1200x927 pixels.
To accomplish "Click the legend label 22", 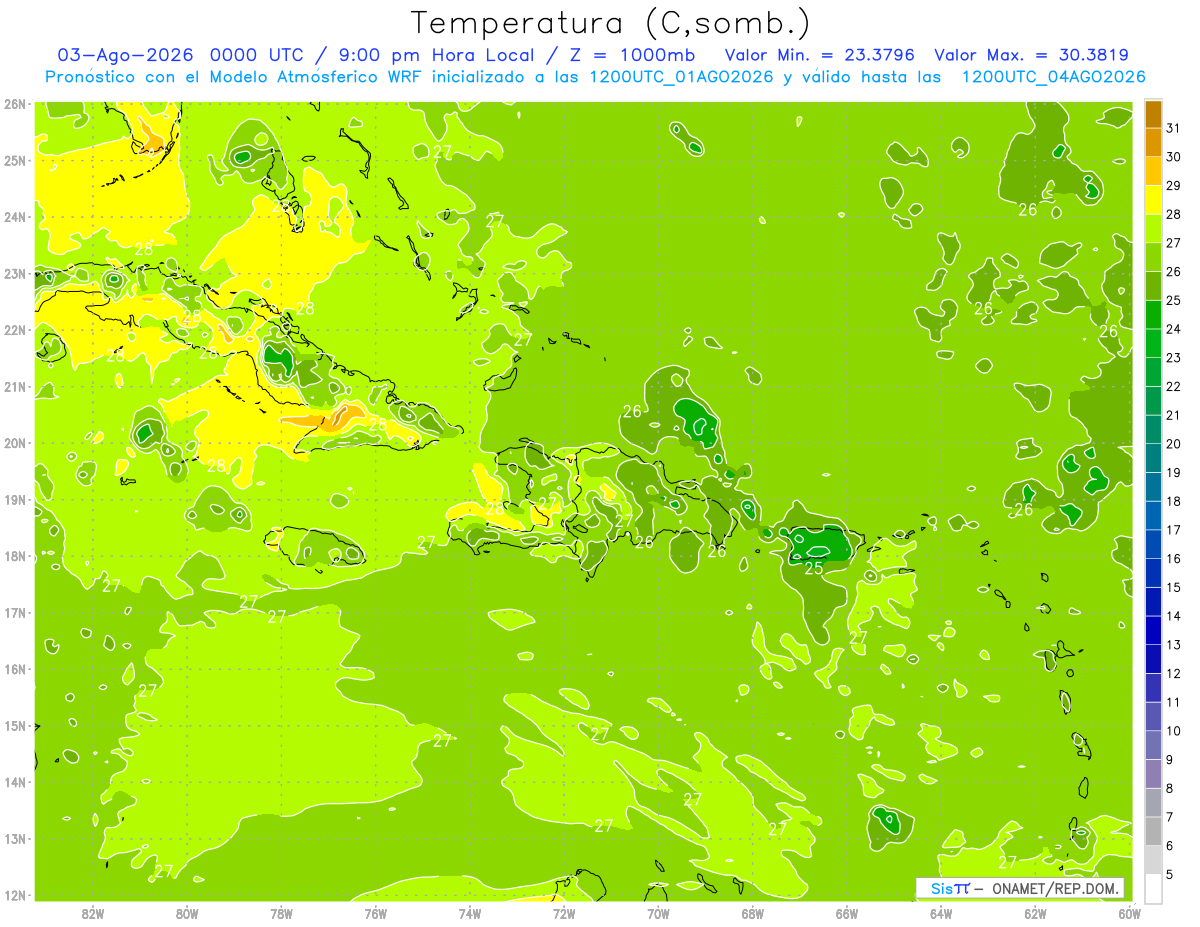I will point(1174,387).
